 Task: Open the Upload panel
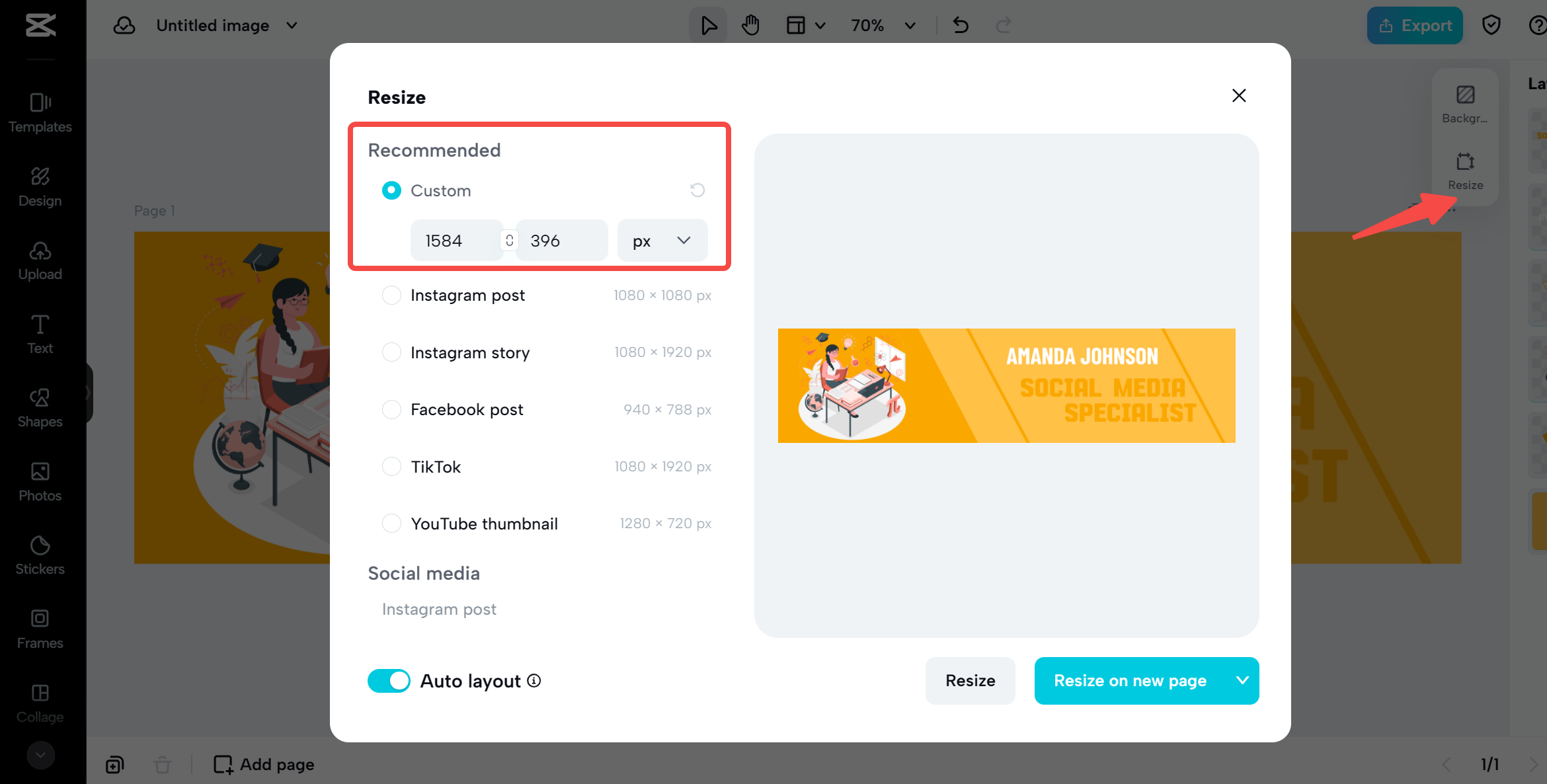40,260
